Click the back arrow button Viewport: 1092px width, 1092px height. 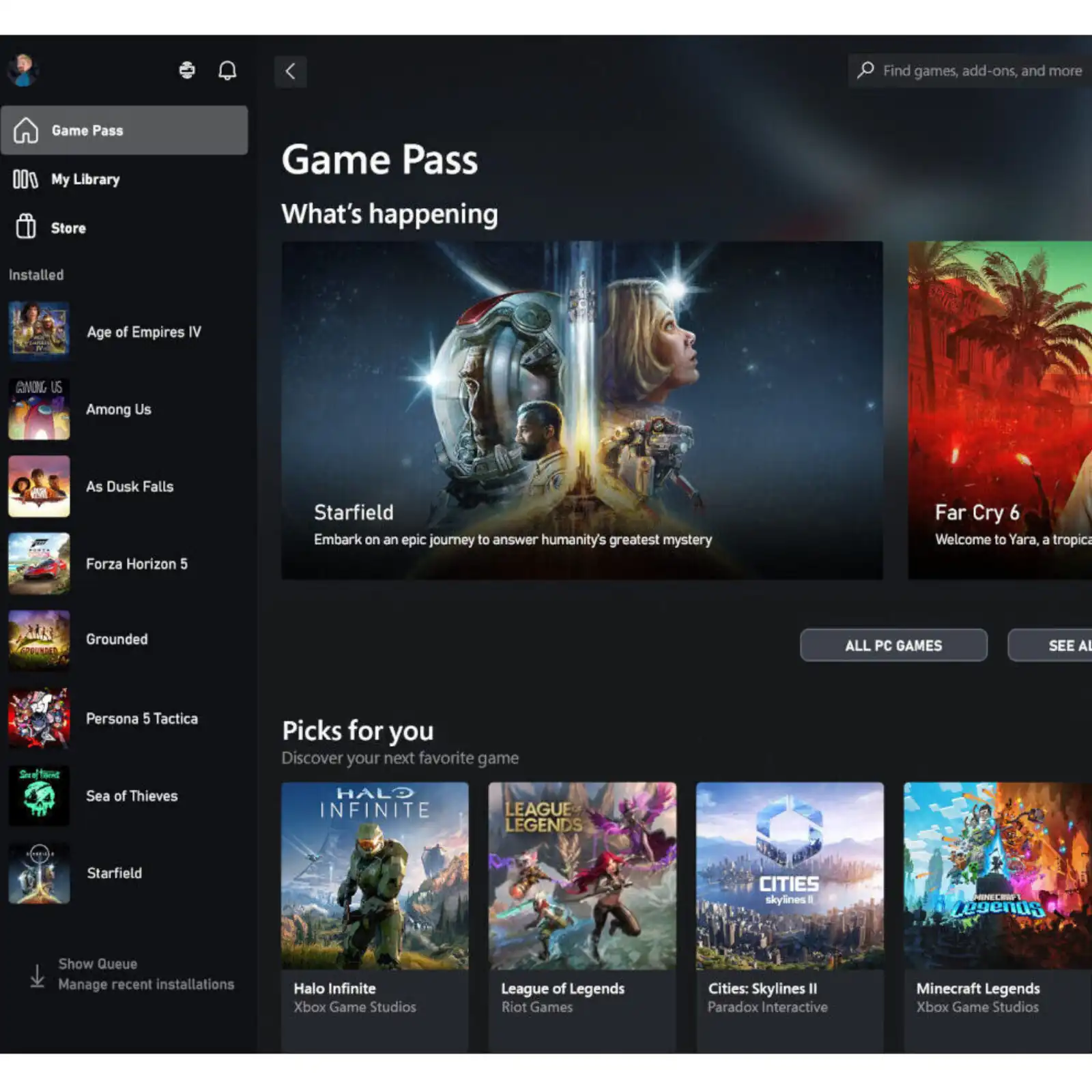(291, 72)
